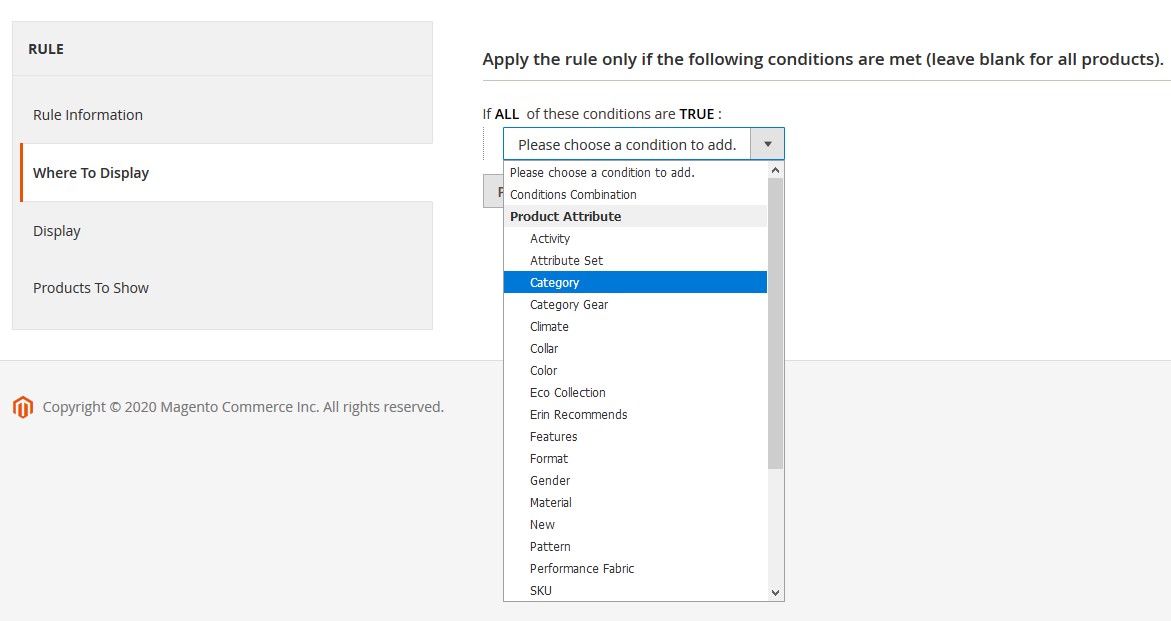This screenshot has height=621, width=1171.
Task: Choose SKU as the condition
Action: (x=541, y=591)
